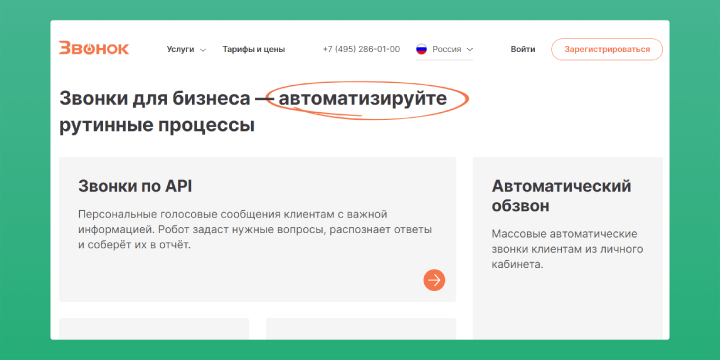This screenshot has width=720, height=360.
Task: Click the Звонки по API description text
Action: pyautogui.click(x=255, y=230)
